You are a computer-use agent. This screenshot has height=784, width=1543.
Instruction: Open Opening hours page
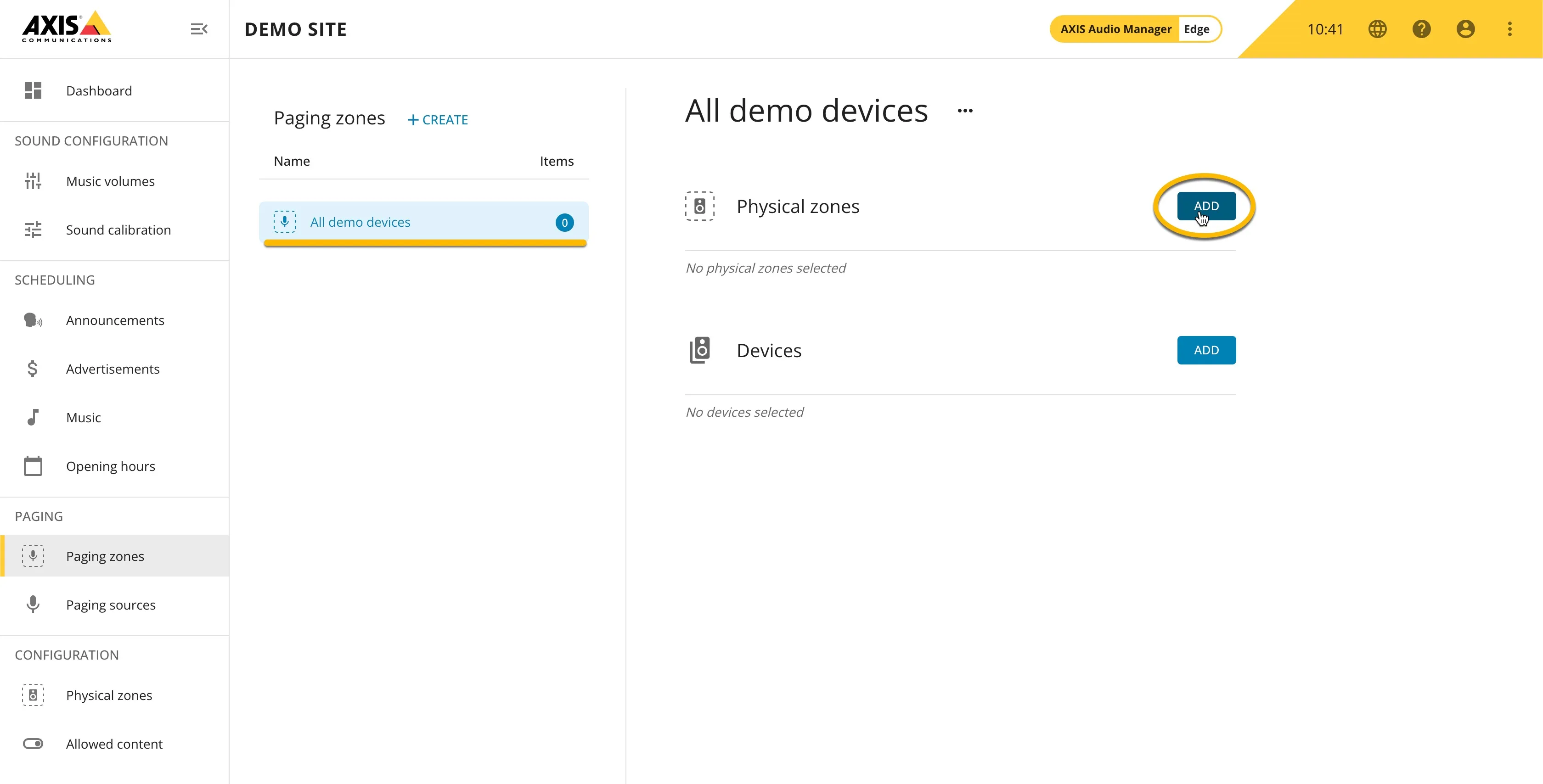(114, 465)
